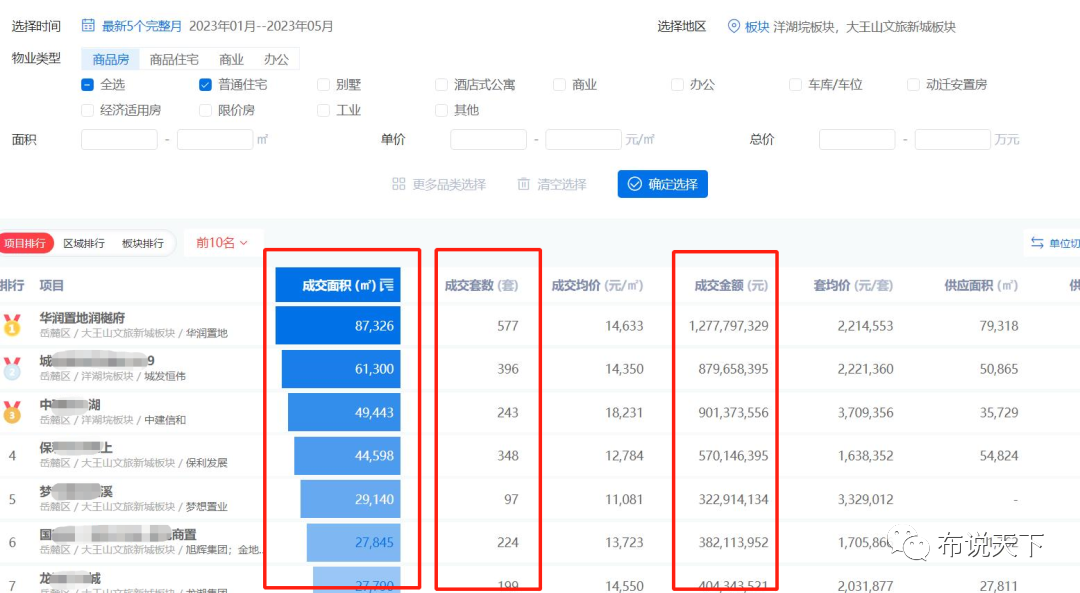The height and width of the screenshot is (593, 1080).
Task: Click the calendar icon beside 最新5个完整月
Action: [x=88, y=26]
